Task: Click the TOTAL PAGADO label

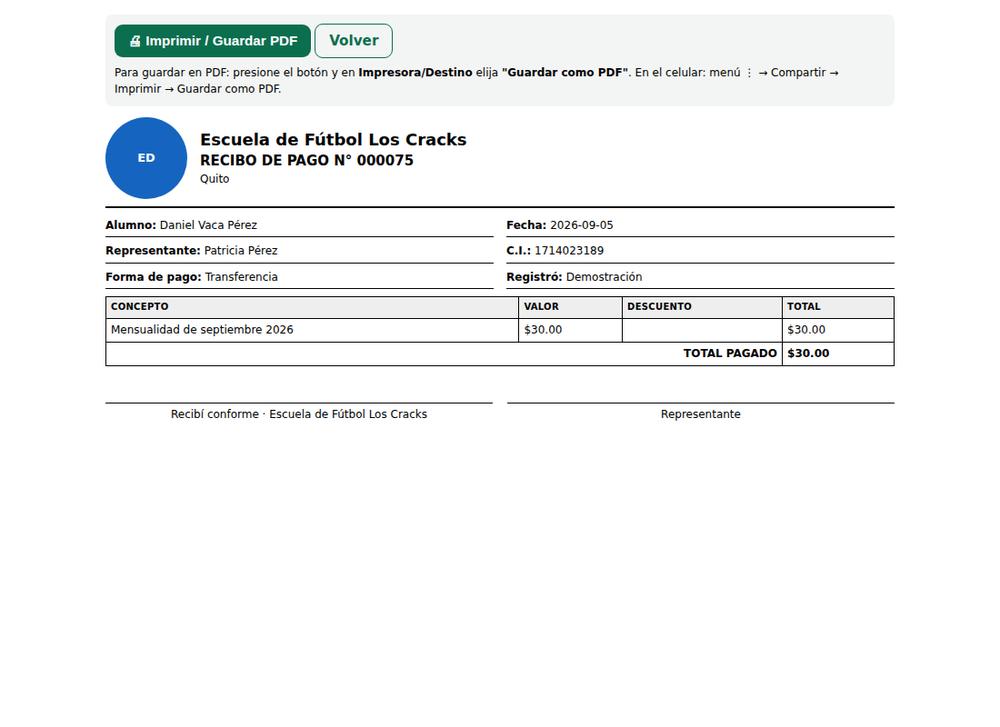Action: pyautogui.click(x=730, y=353)
